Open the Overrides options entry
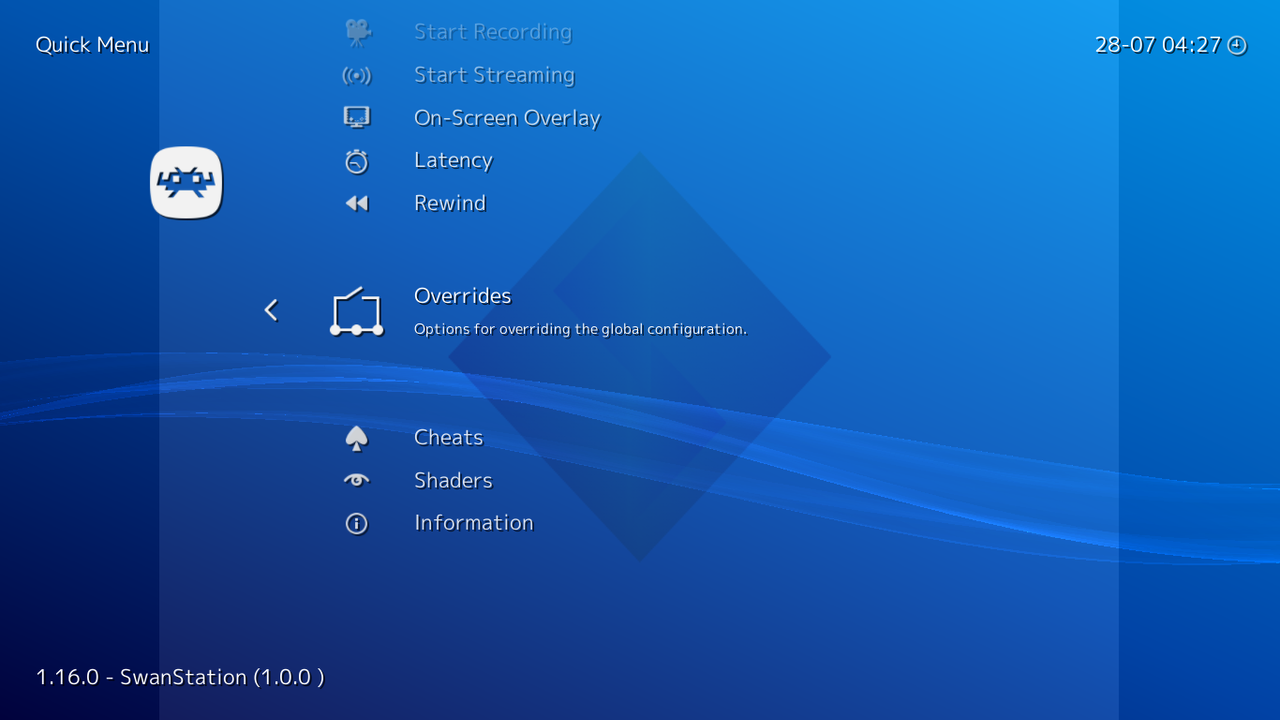Viewport: 1280px width, 720px height. (x=462, y=296)
